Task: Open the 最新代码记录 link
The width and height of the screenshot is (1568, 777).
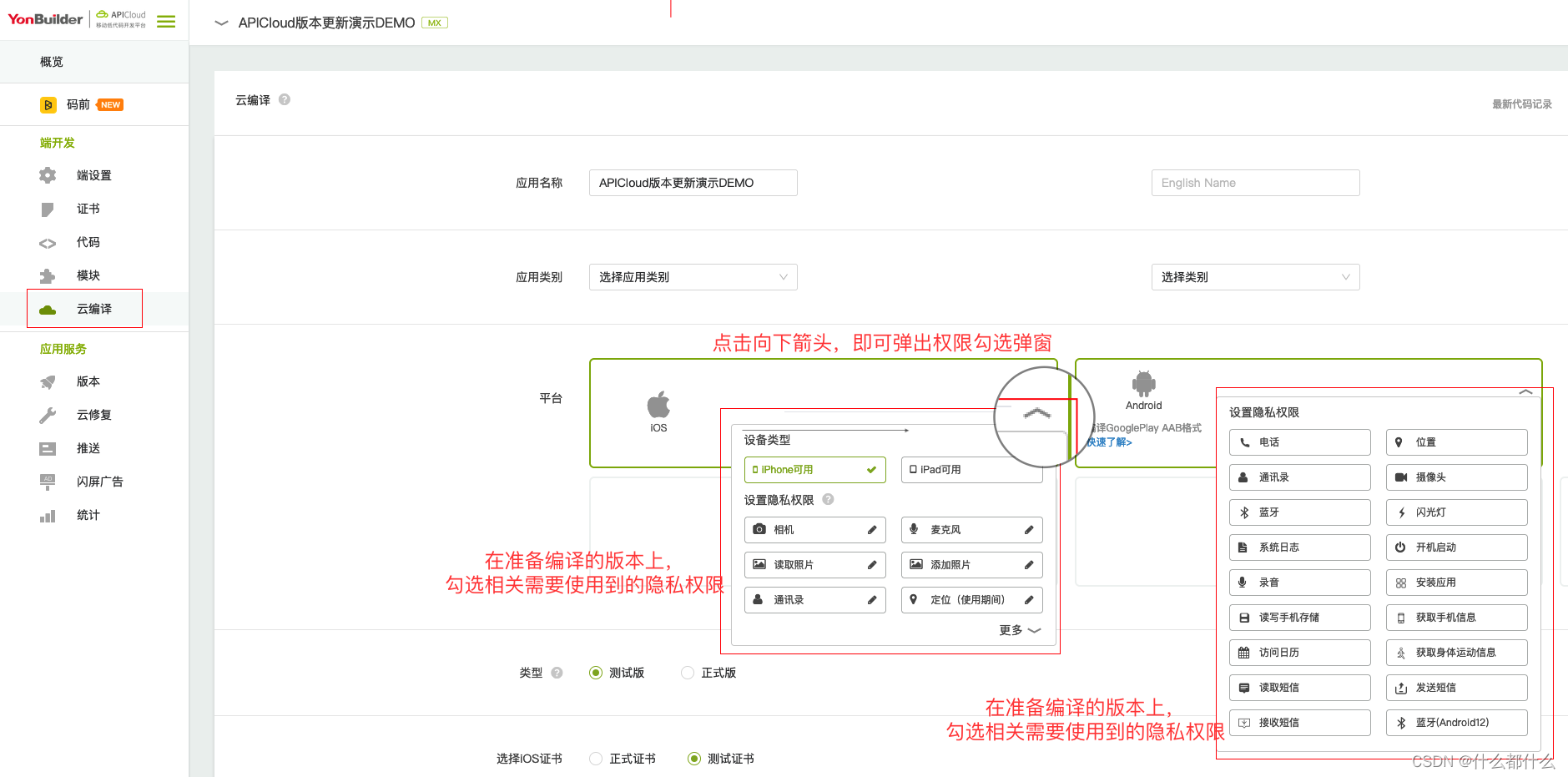Action: coord(1522,104)
